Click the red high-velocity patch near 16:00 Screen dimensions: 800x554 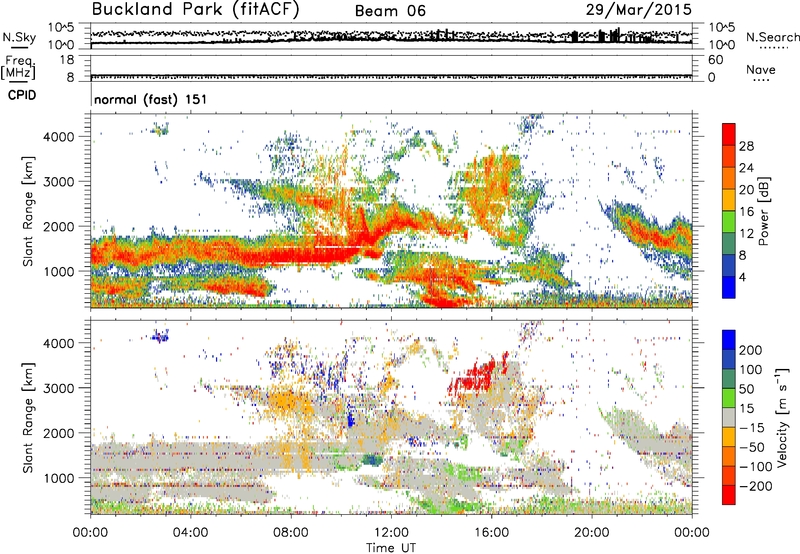click(x=474, y=376)
